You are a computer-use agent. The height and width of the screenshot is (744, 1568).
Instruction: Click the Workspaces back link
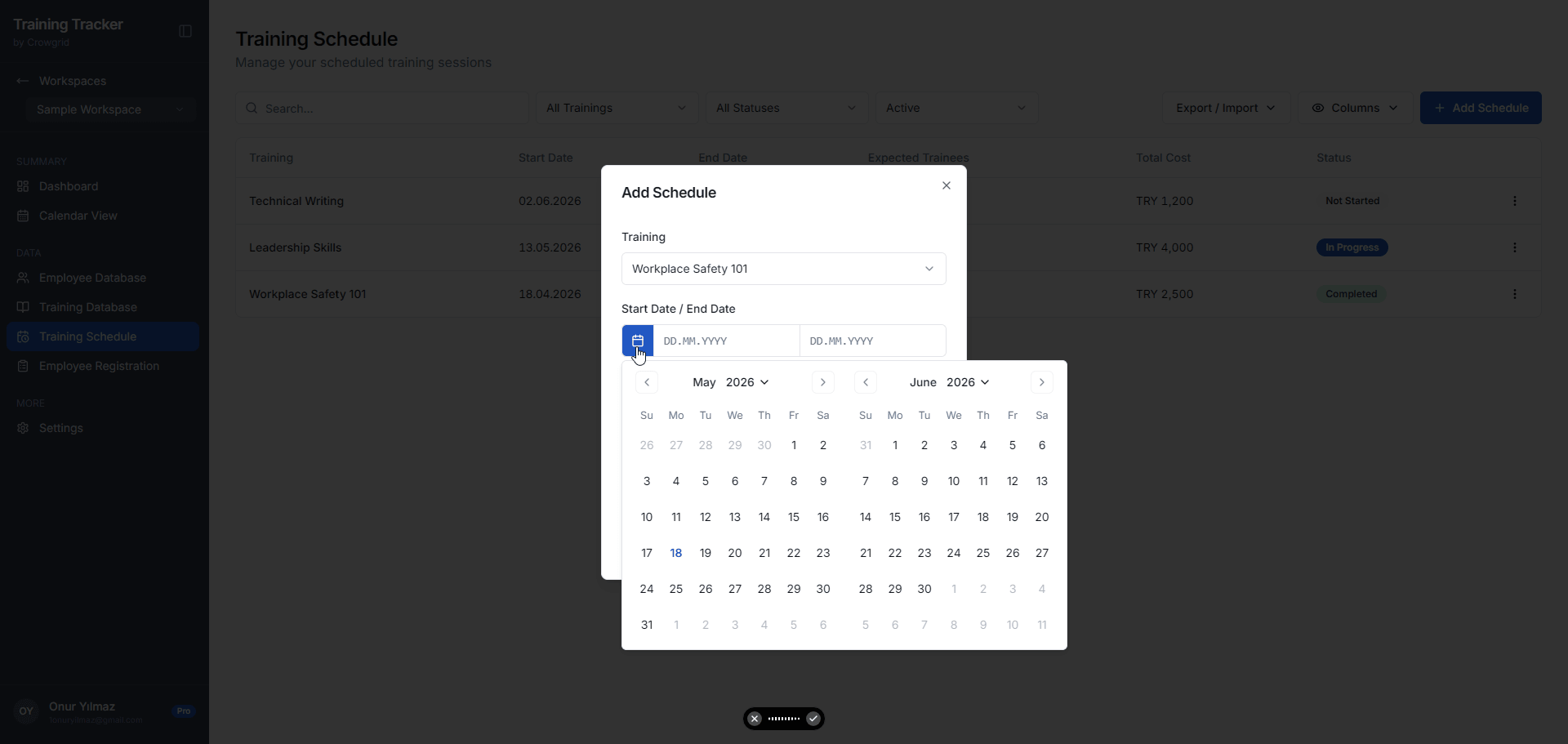click(73, 81)
